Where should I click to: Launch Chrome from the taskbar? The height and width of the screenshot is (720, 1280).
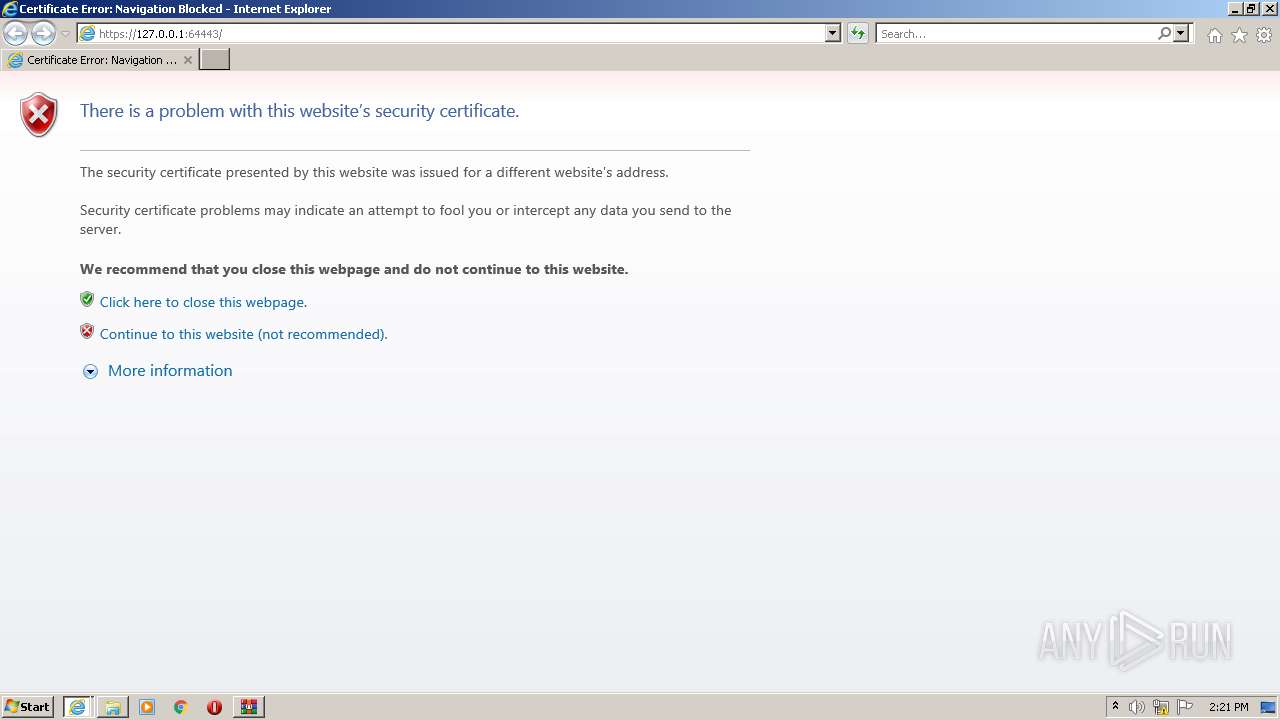[x=181, y=707]
